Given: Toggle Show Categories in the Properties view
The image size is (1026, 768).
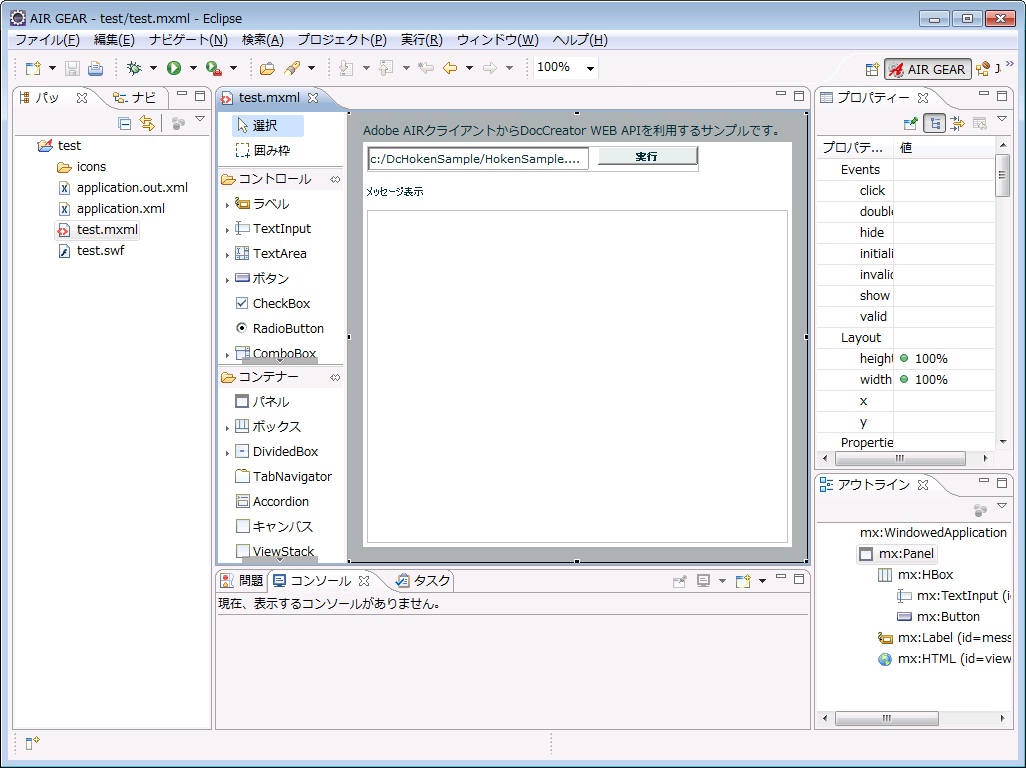Looking at the screenshot, I should 934,124.
